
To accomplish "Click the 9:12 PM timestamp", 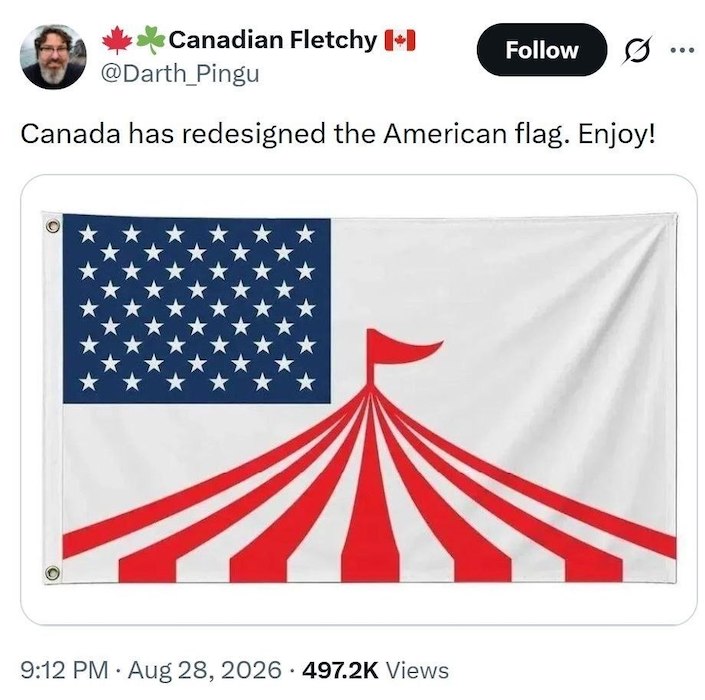I will click(x=64, y=670).
